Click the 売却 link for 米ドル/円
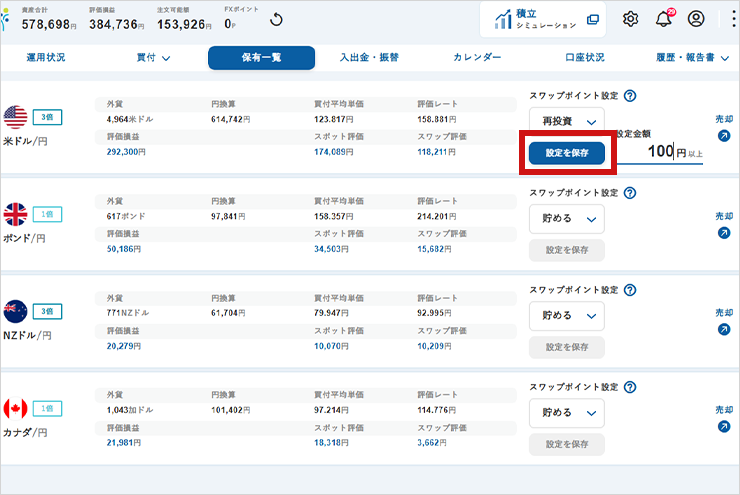Viewport: 740px width, 495px height. coord(724,119)
